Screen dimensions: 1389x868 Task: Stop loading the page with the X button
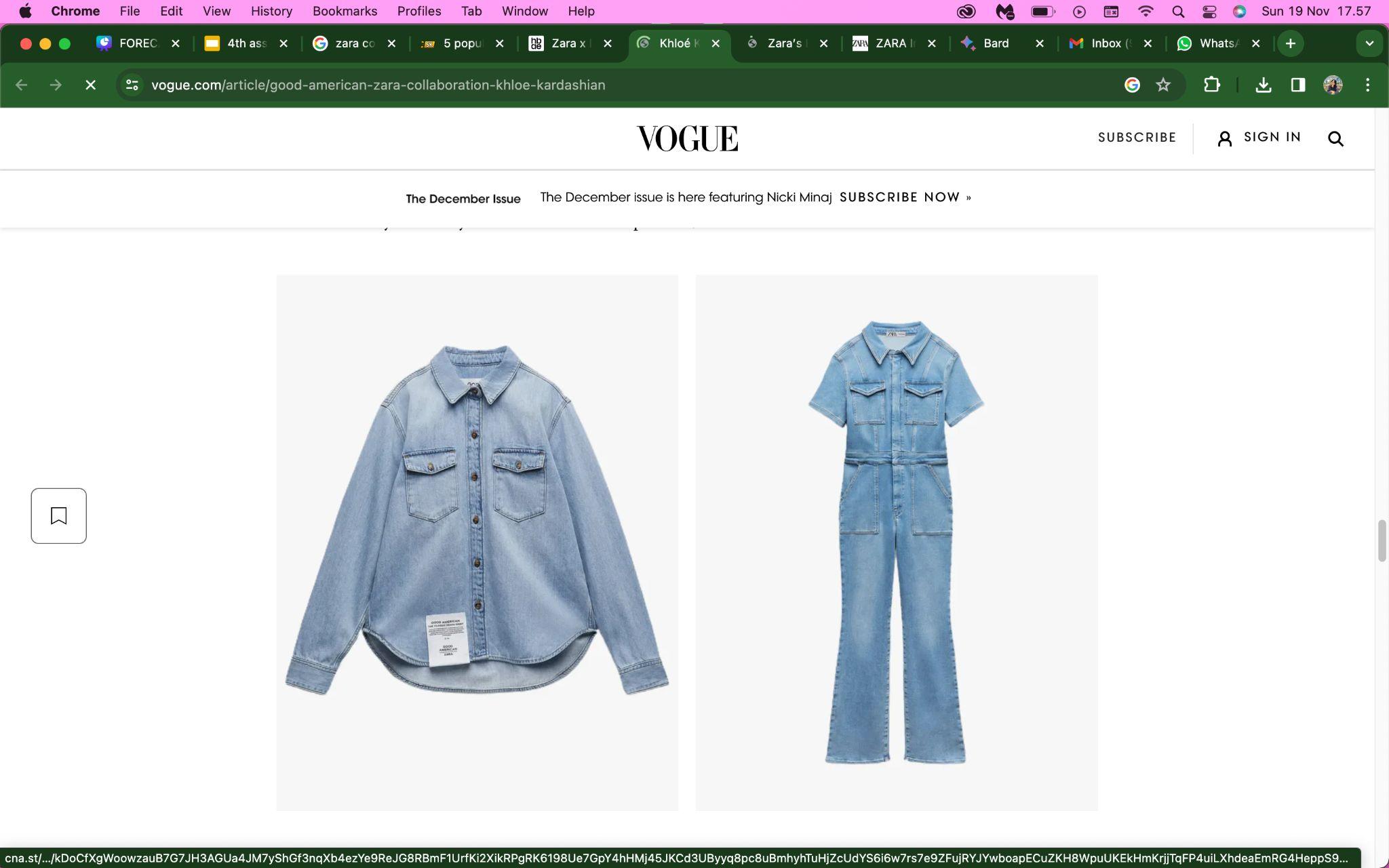coord(90,85)
